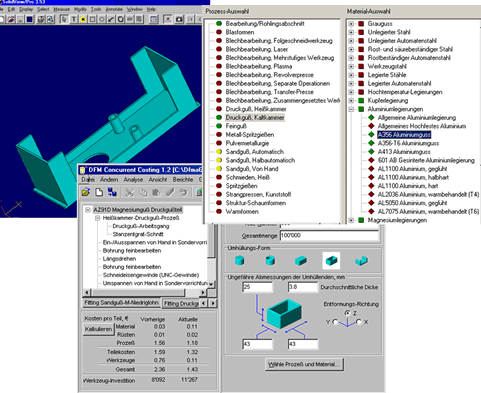The image size is (481, 393).
Task: Click the undo arrow icon in DFM toolbar
Action: tap(183, 192)
